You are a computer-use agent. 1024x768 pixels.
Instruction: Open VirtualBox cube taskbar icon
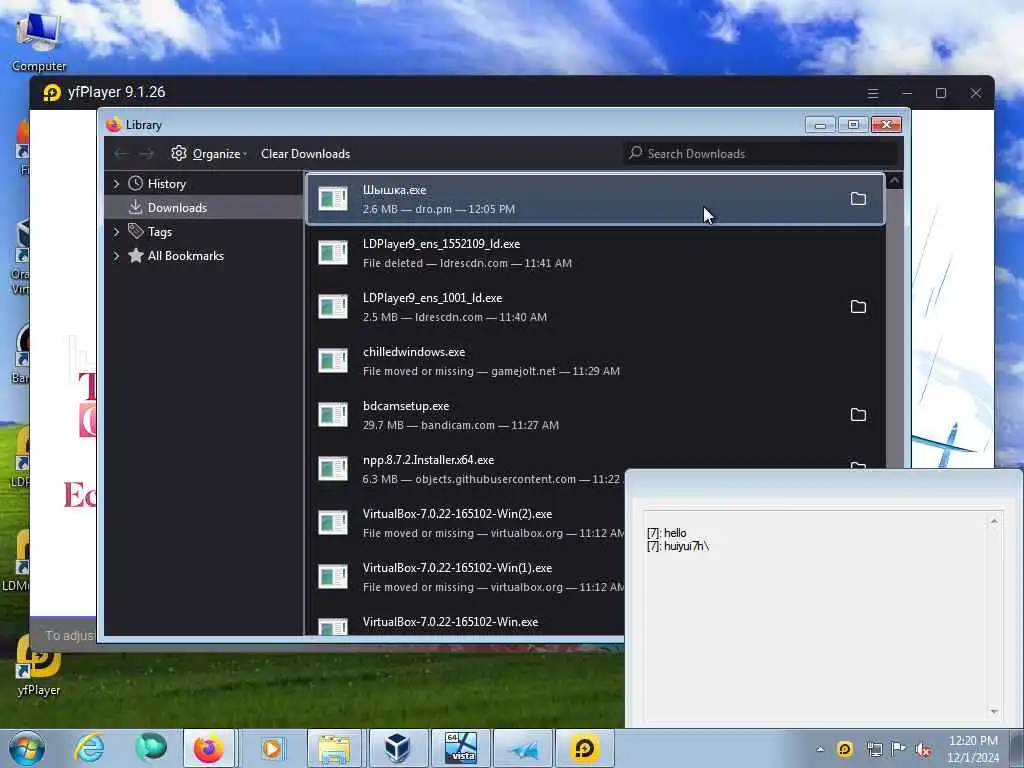[396, 748]
